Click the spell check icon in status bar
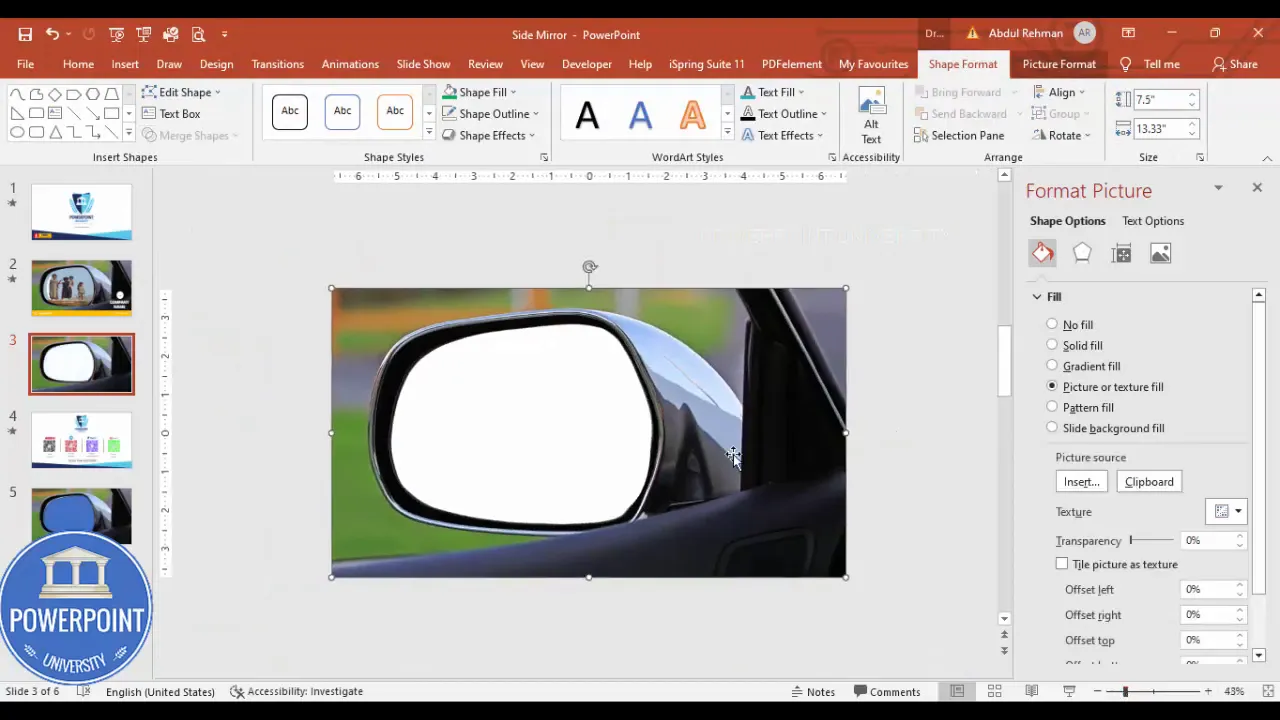 coord(83,691)
